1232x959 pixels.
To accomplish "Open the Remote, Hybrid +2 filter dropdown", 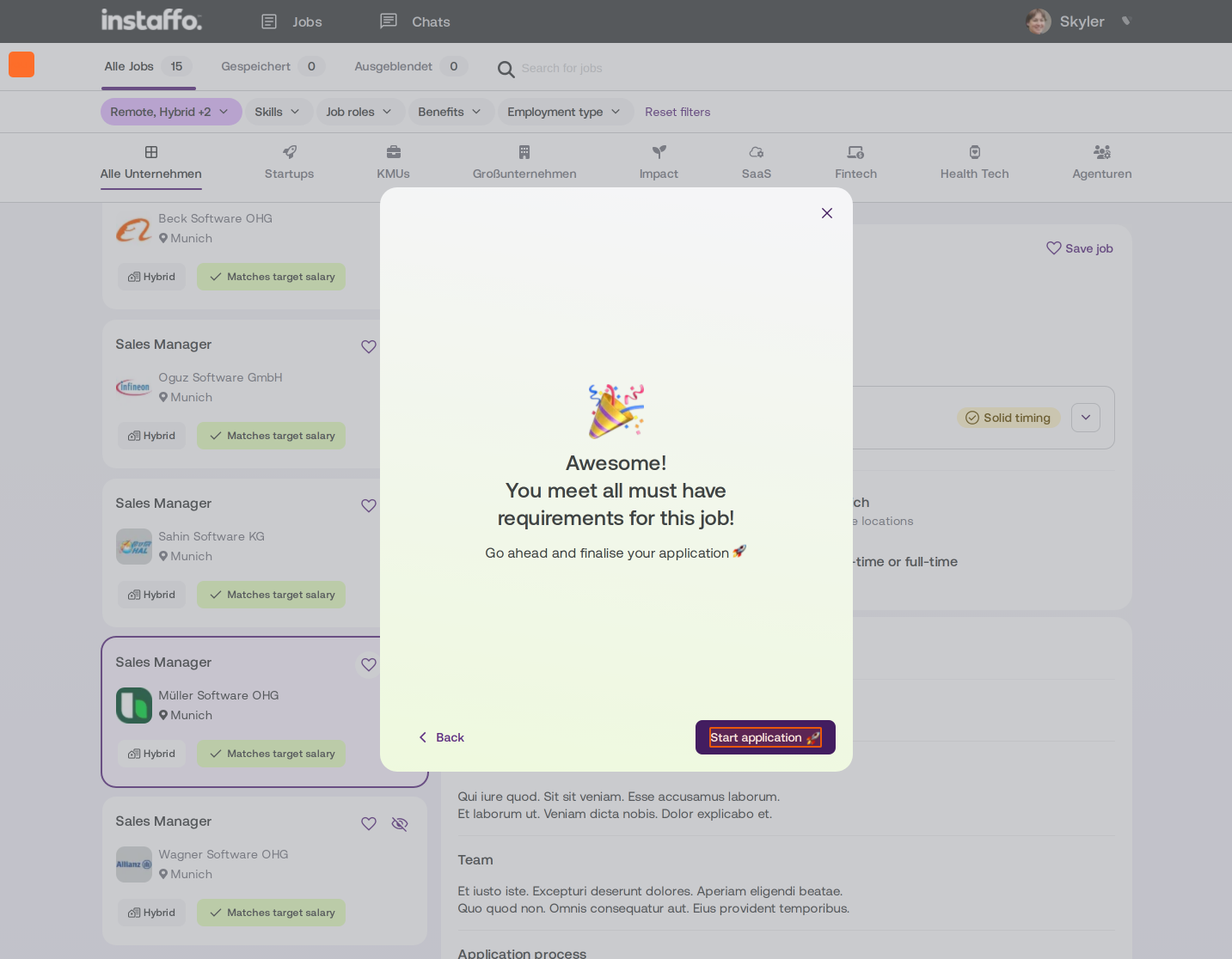I will coord(171,112).
